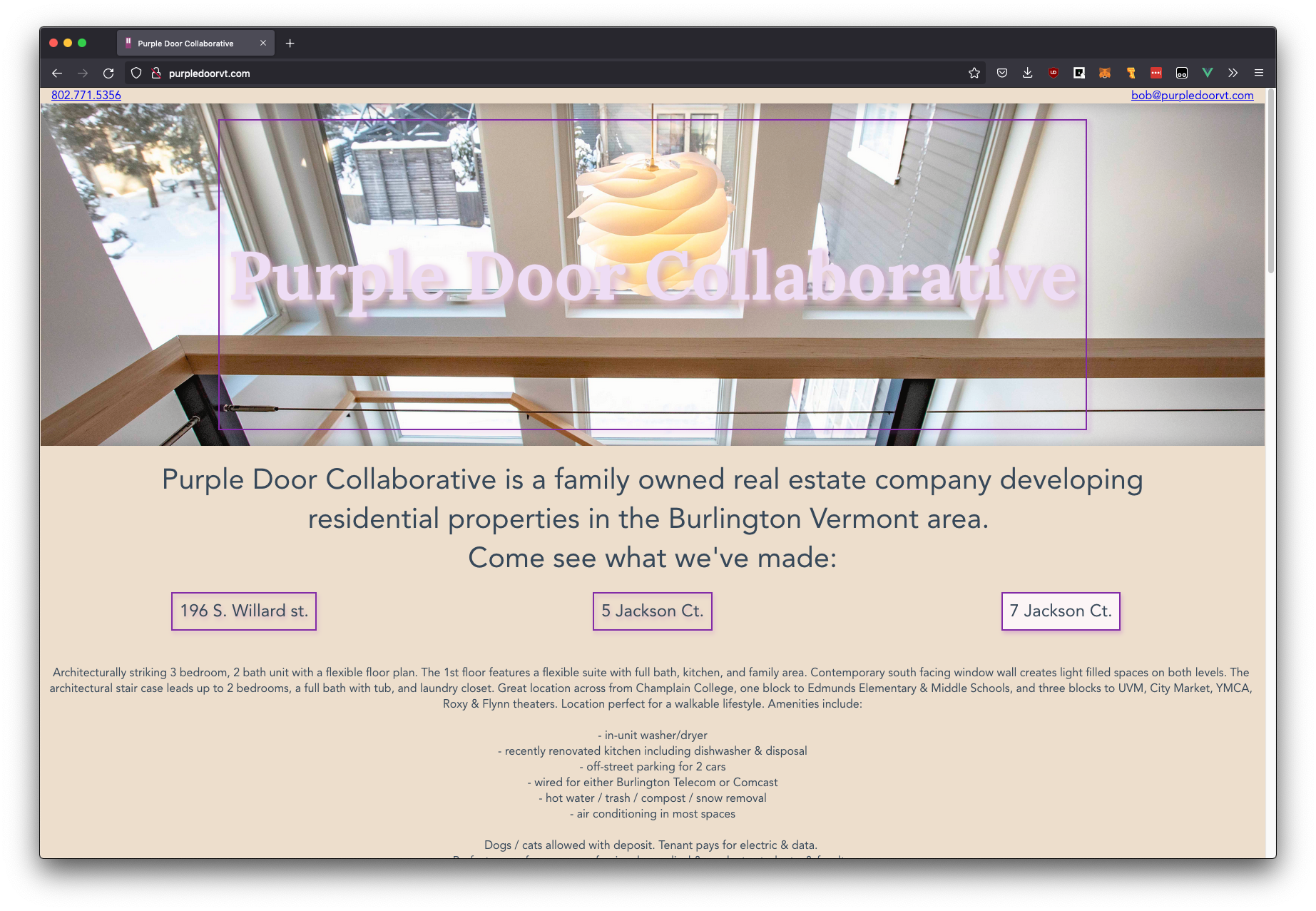Show tracking protection shield info
This screenshot has height=911, width=1316.
click(136, 73)
